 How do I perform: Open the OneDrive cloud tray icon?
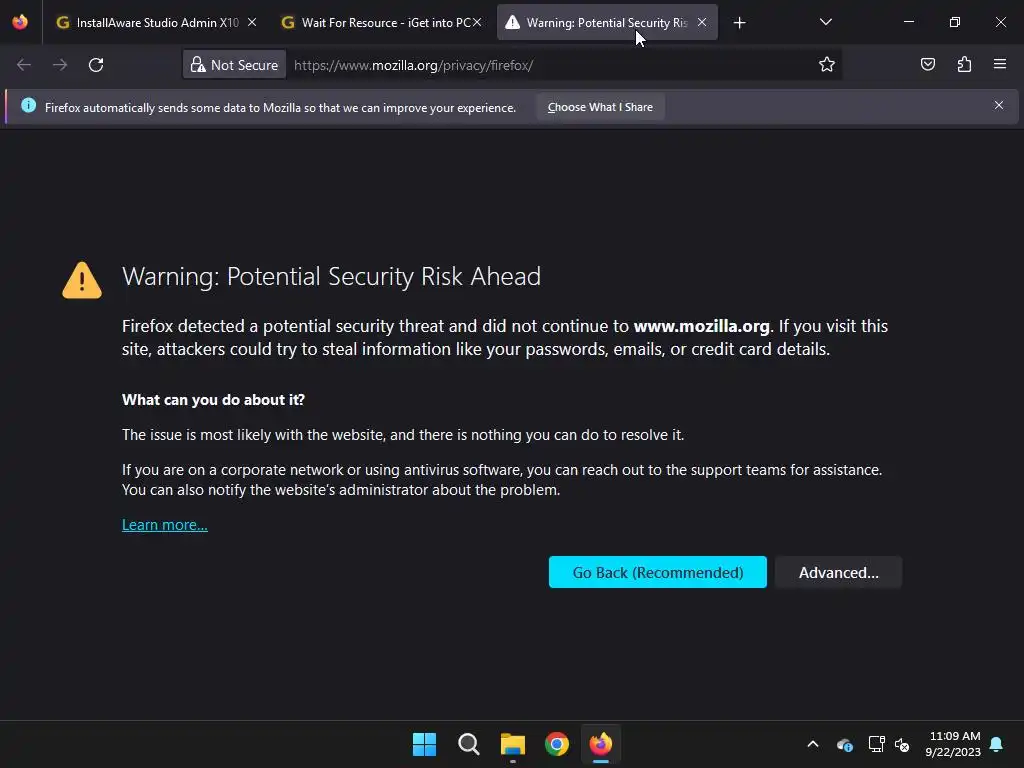pos(845,744)
